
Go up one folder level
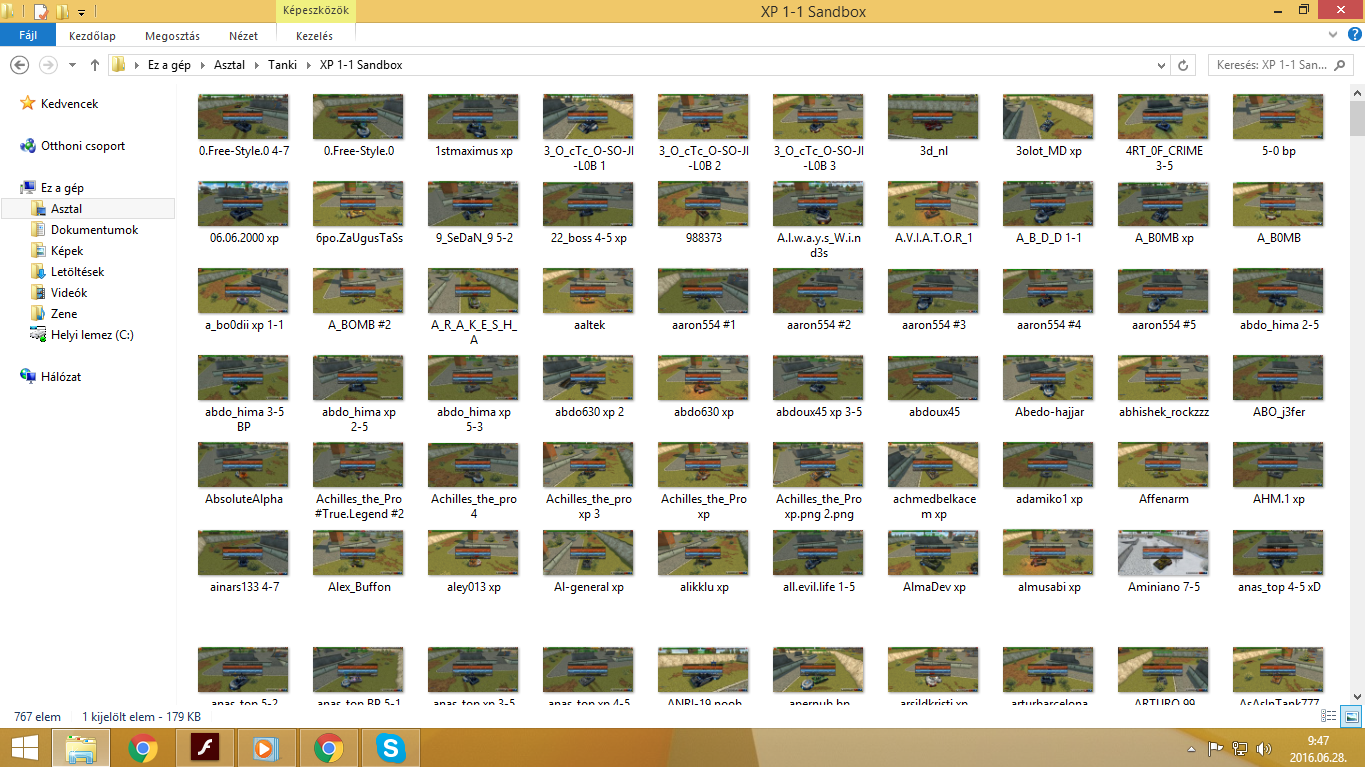click(95, 65)
